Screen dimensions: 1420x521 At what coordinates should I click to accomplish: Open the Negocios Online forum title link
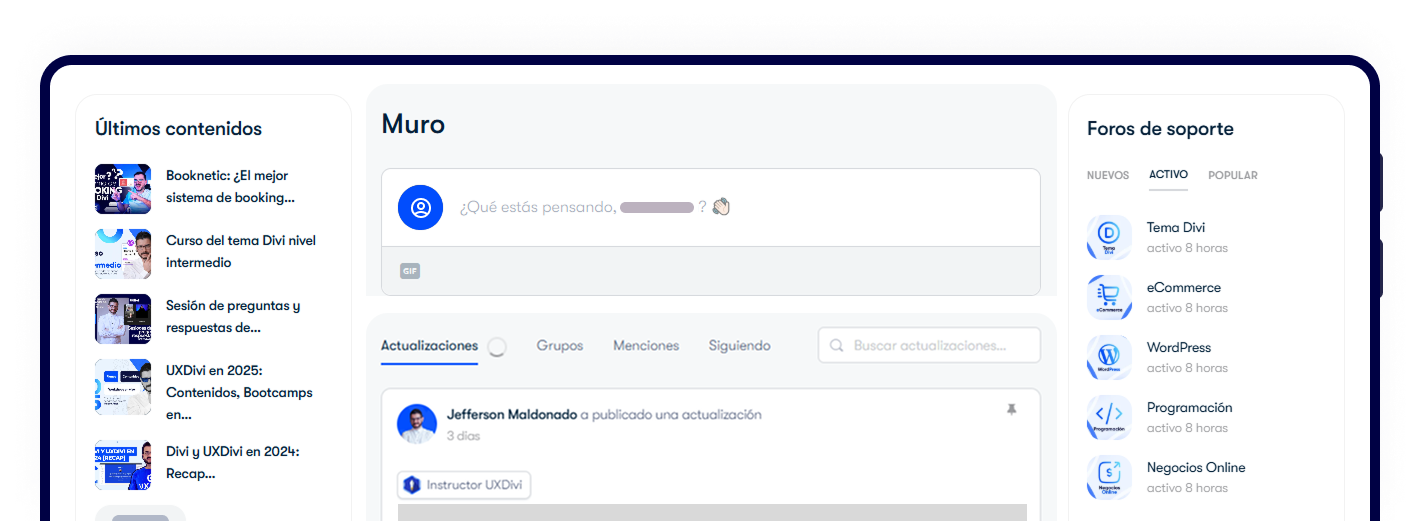coord(1196,468)
